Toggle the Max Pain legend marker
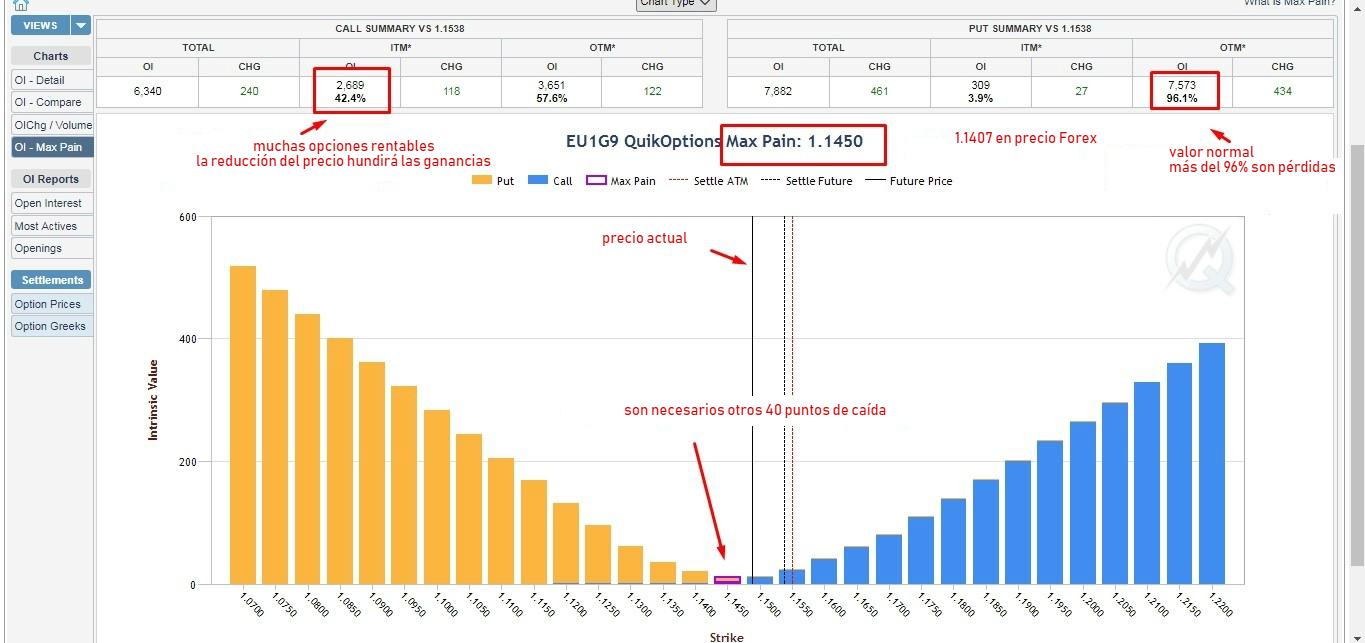The image size is (1365, 643). coord(595,181)
